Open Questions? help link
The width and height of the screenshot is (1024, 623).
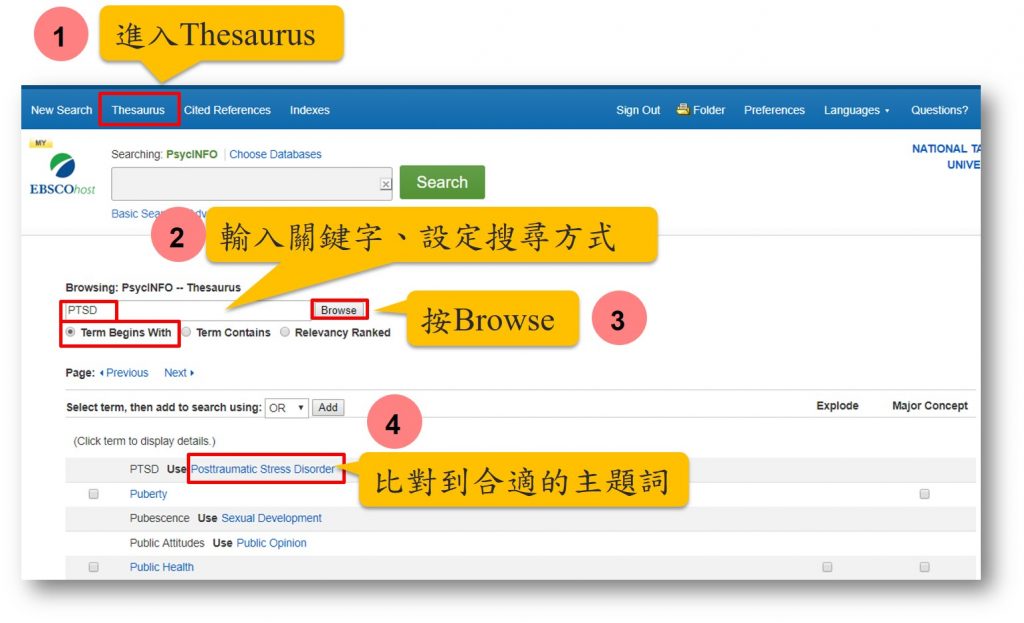tap(939, 110)
